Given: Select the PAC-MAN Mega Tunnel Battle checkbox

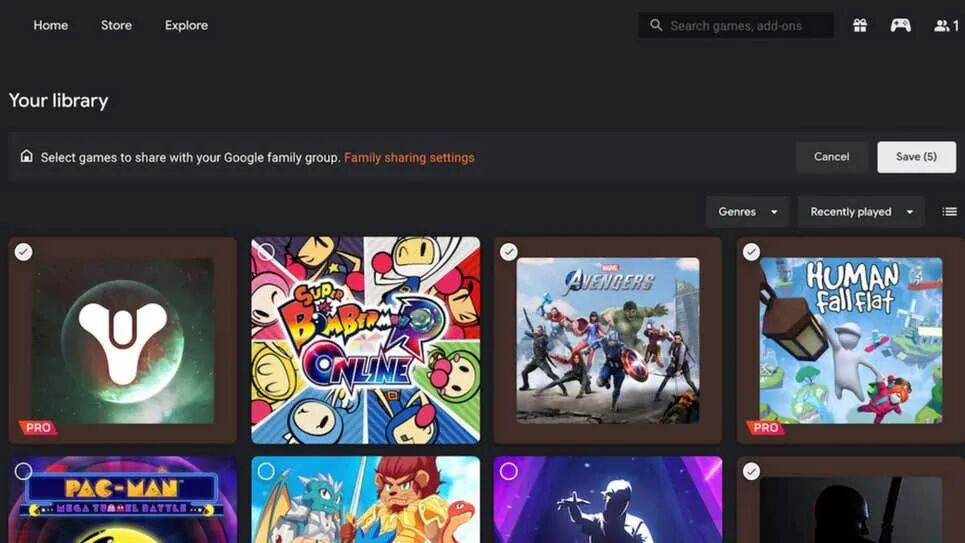Looking at the screenshot, I should coord(23,471).
